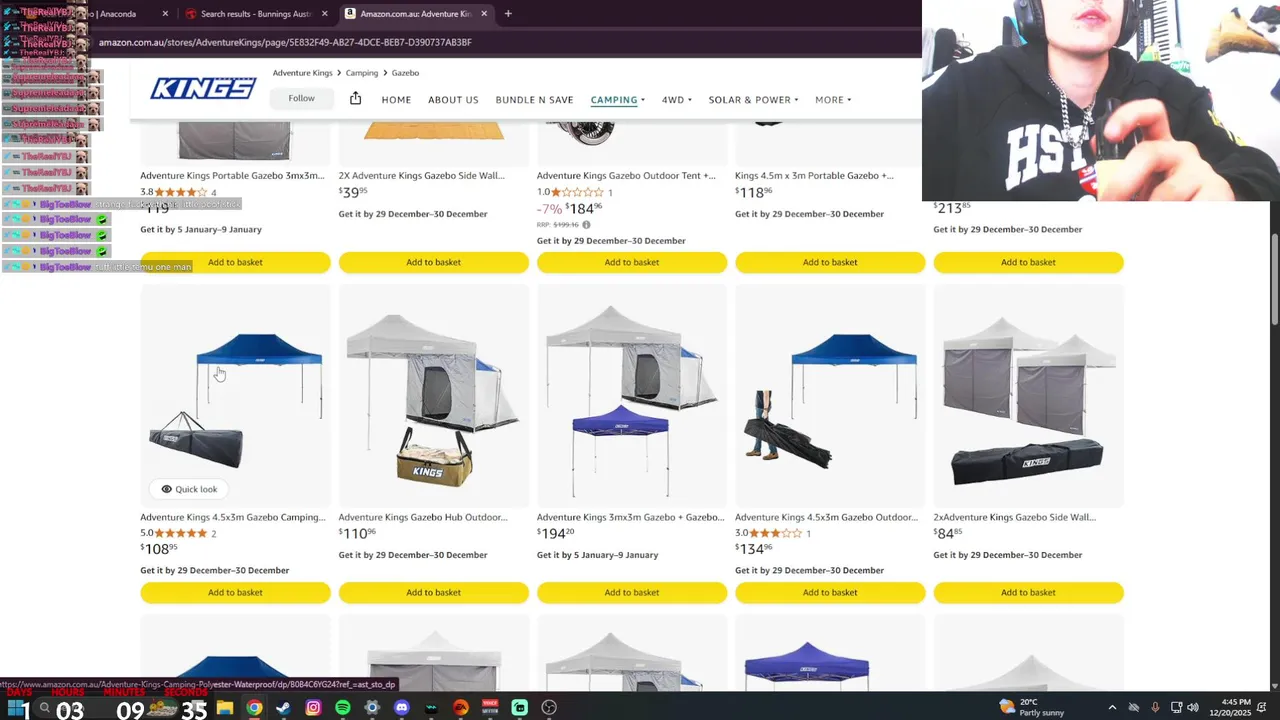This screenshot has height=720, width=1280.
Task: Open the BUNDLE N SAVE page
Action: 534,100
